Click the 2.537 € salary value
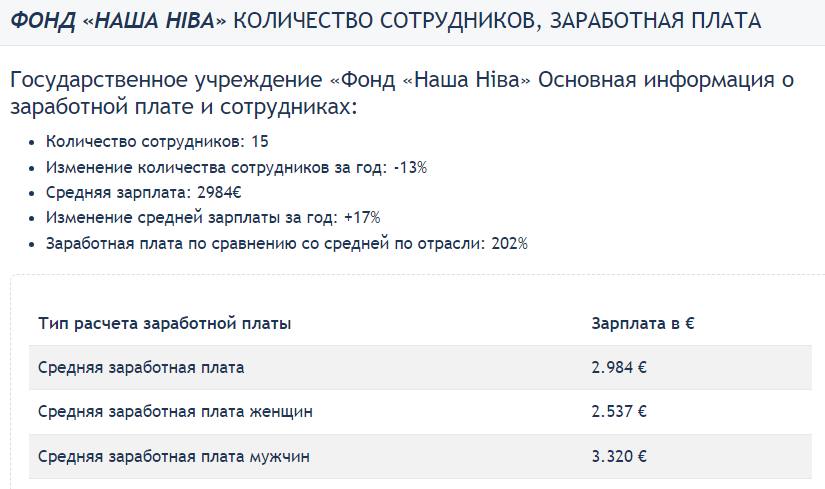Screen dimensions: 825x489 click(x=619, y=412)
